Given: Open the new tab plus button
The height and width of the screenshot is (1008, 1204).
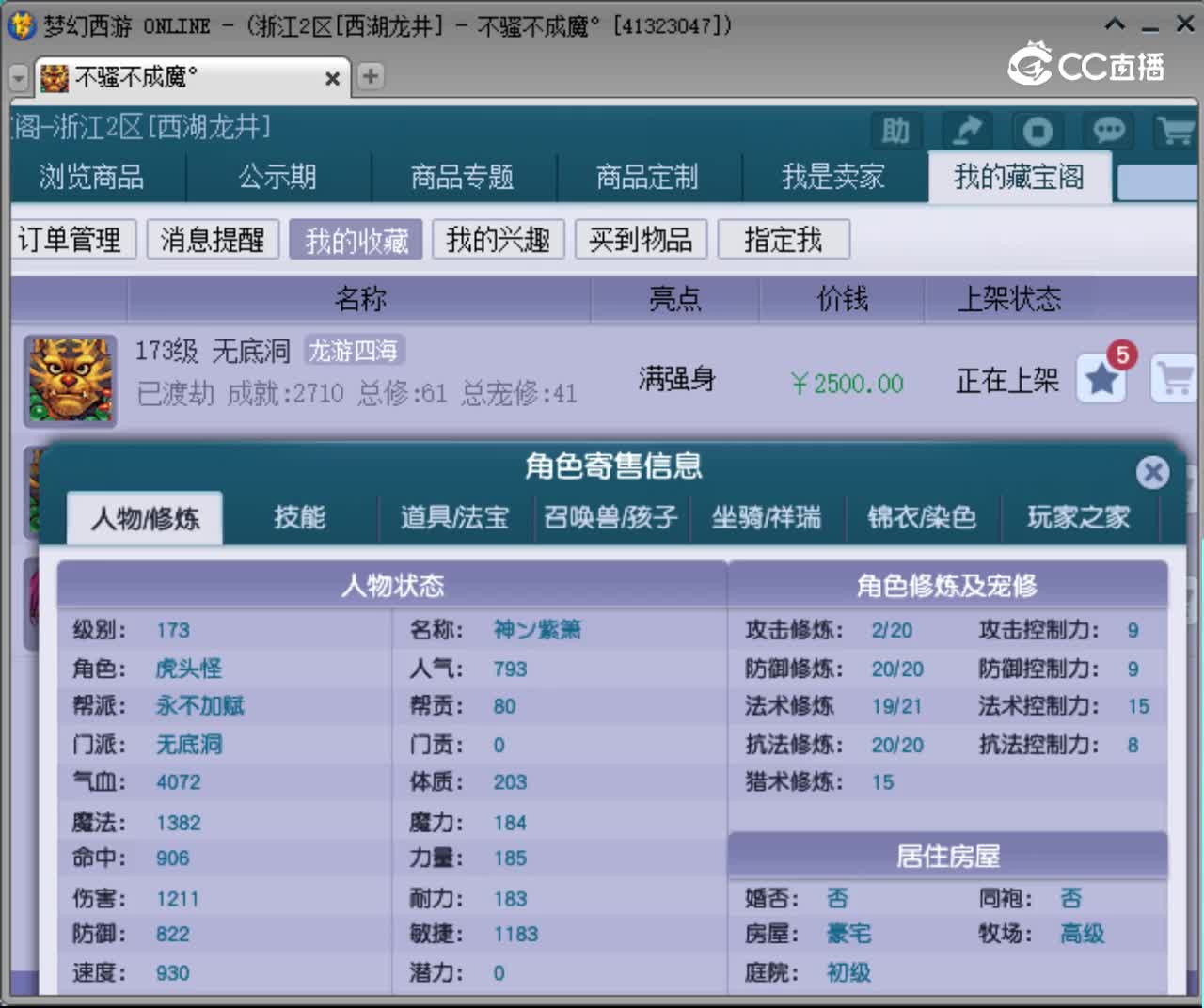Looking at the screenshot, I should (x=371, y=76).
